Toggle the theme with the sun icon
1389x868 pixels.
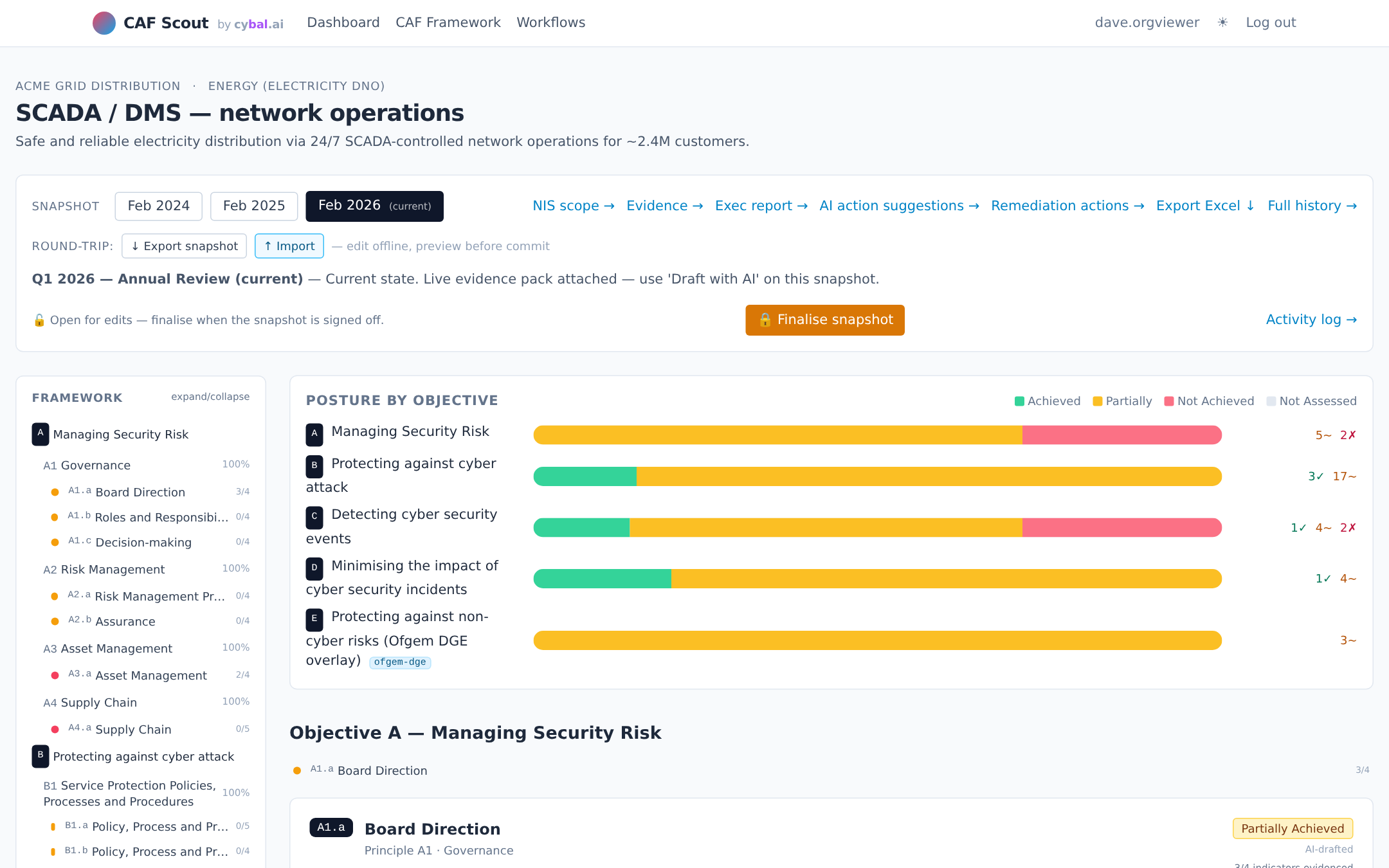coord(1221,23)
